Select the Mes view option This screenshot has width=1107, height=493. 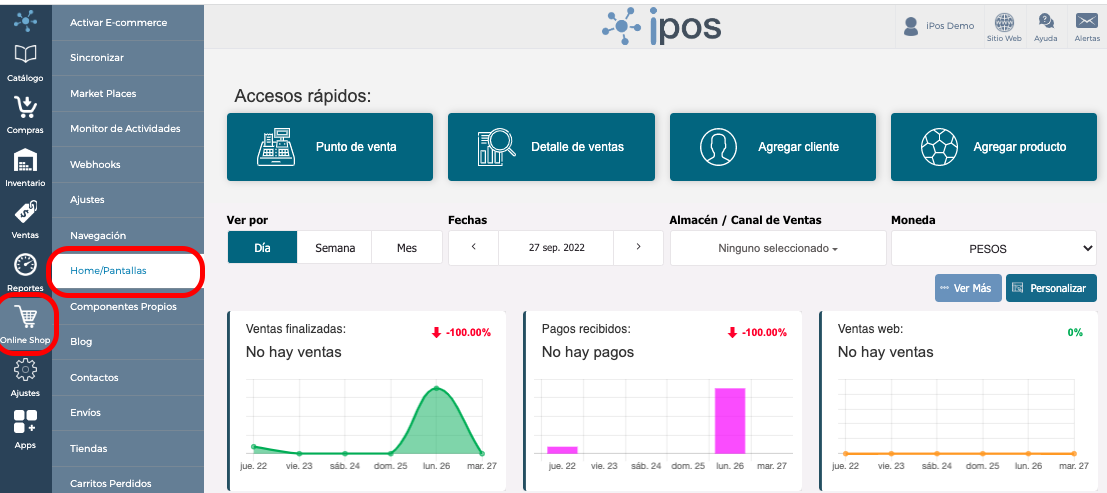pyautogui.click(x=407, y=248)
